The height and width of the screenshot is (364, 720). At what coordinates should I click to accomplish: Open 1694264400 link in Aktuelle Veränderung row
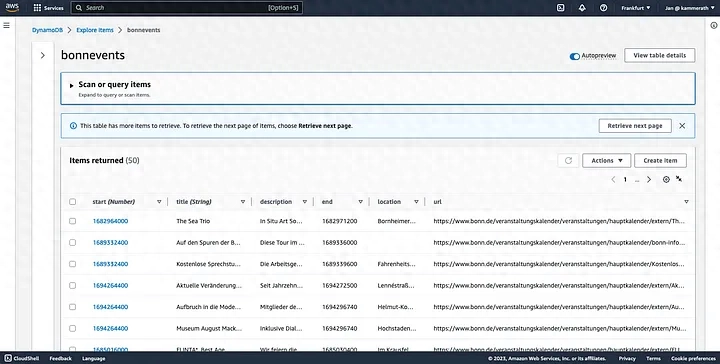110,286
